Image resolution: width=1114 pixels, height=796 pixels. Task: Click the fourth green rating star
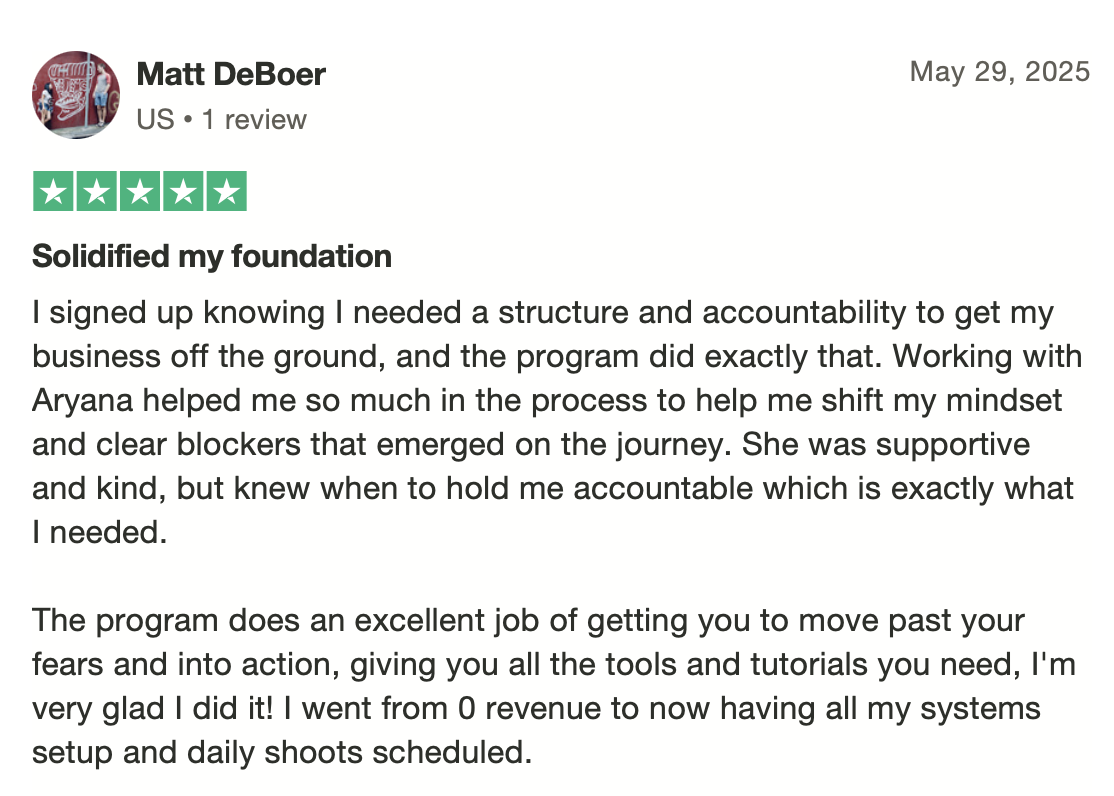(x=183, y=191)
